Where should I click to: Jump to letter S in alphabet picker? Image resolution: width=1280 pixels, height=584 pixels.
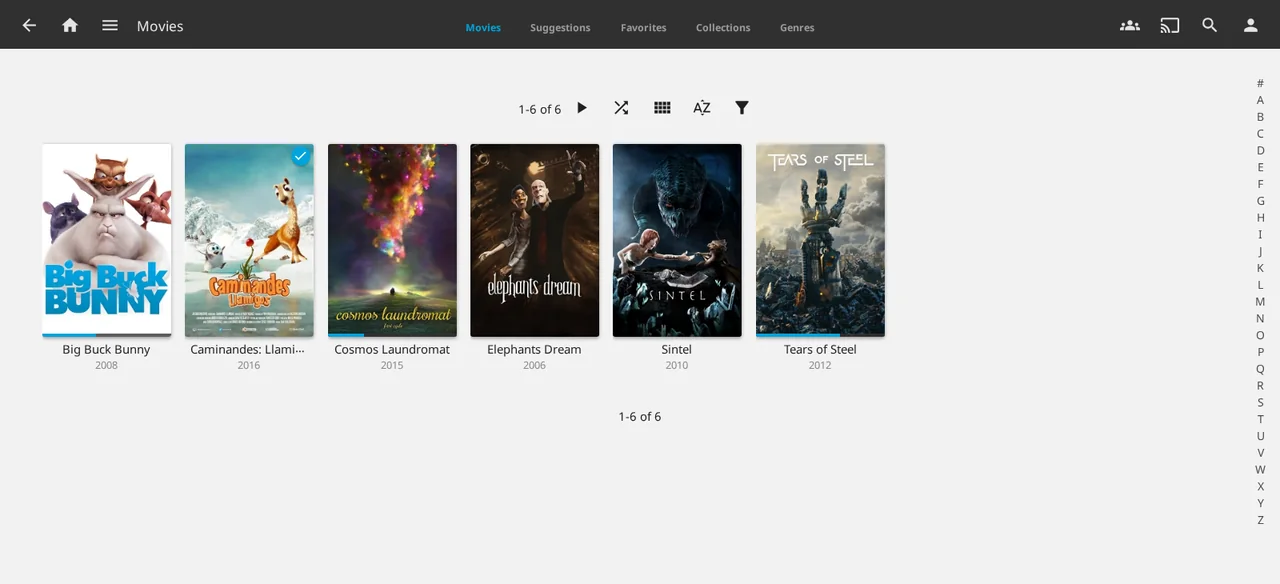pos(1260,402)
